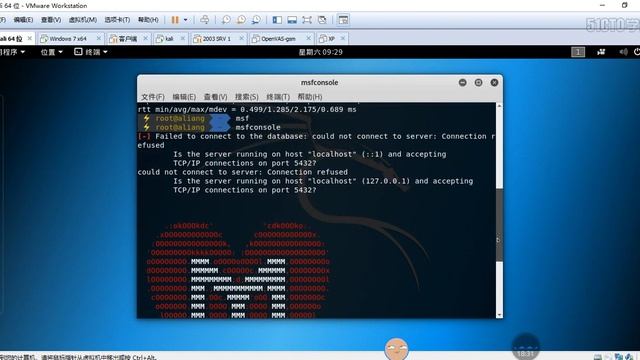Open the 终端 app menu in Kali panel
This screenshot has height=360, width=640.
pos(91,52)
